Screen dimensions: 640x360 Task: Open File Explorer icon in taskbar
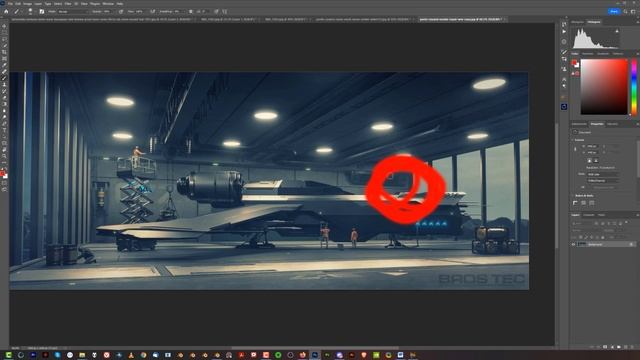[x=82, y=355]
